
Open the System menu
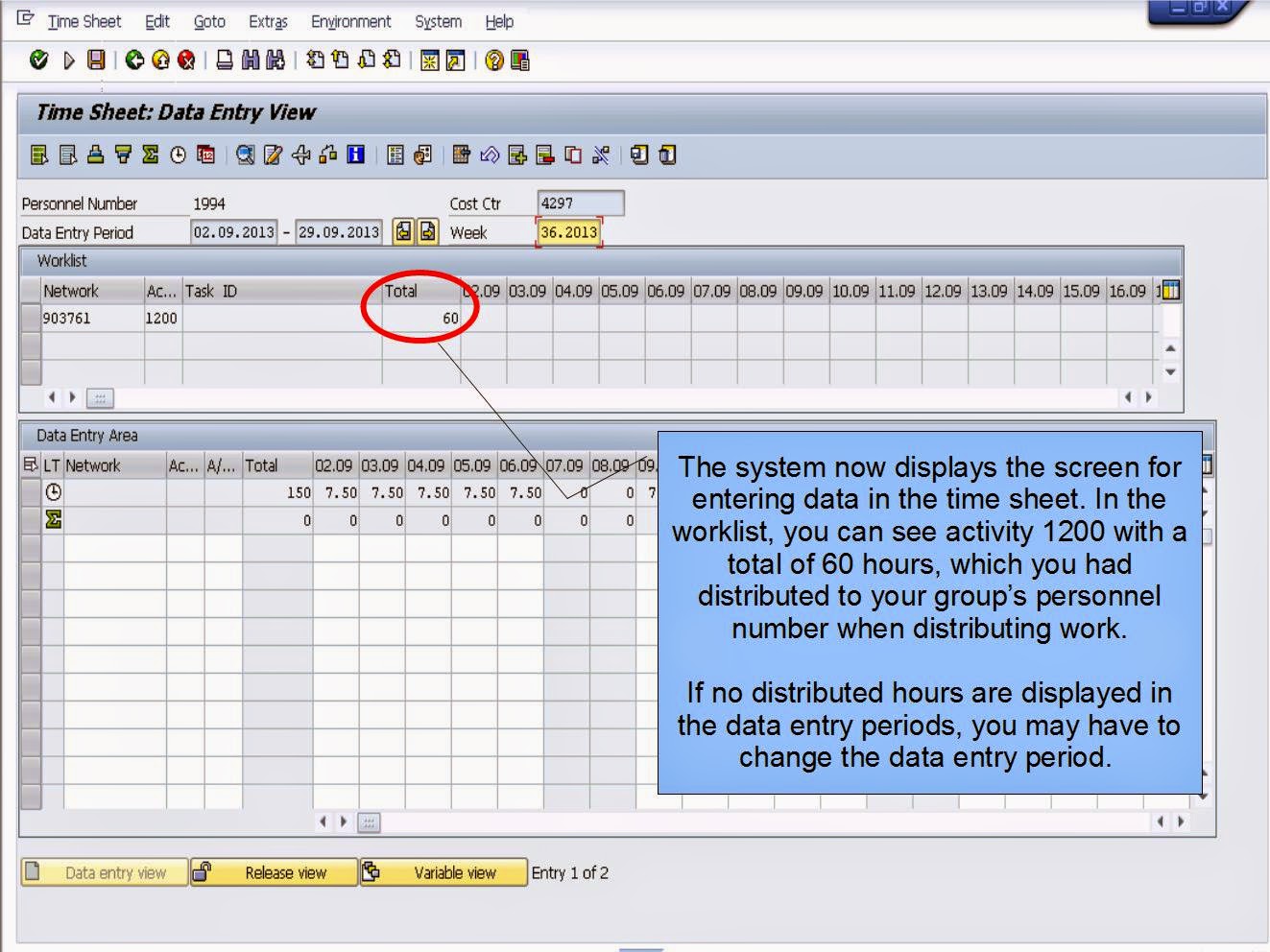(438, 21)
